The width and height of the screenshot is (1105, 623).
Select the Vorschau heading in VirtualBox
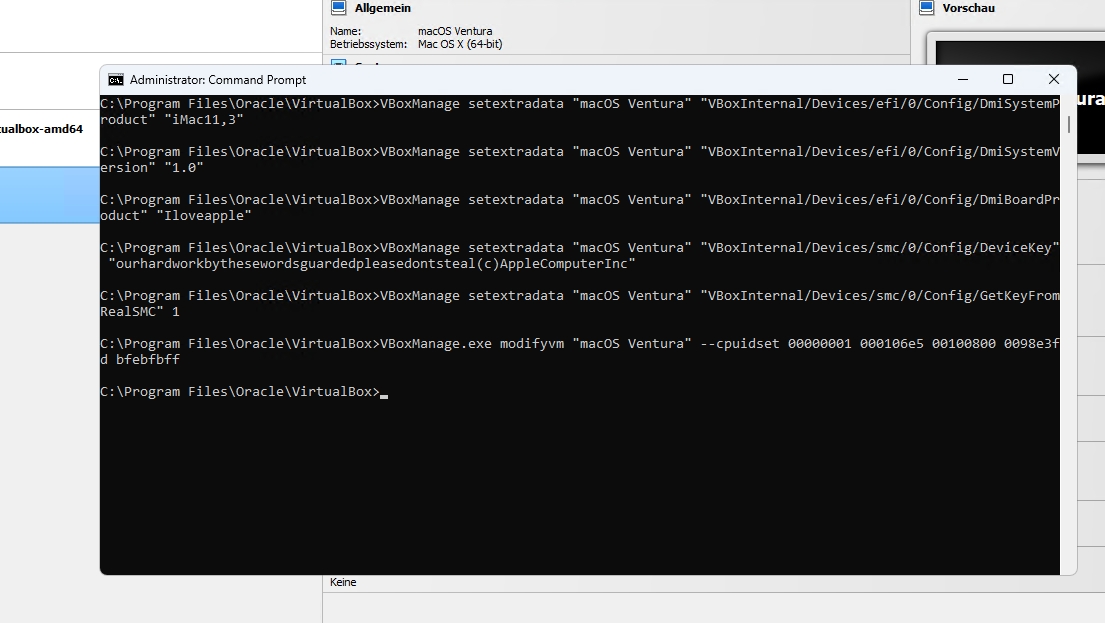pos(968,8)
